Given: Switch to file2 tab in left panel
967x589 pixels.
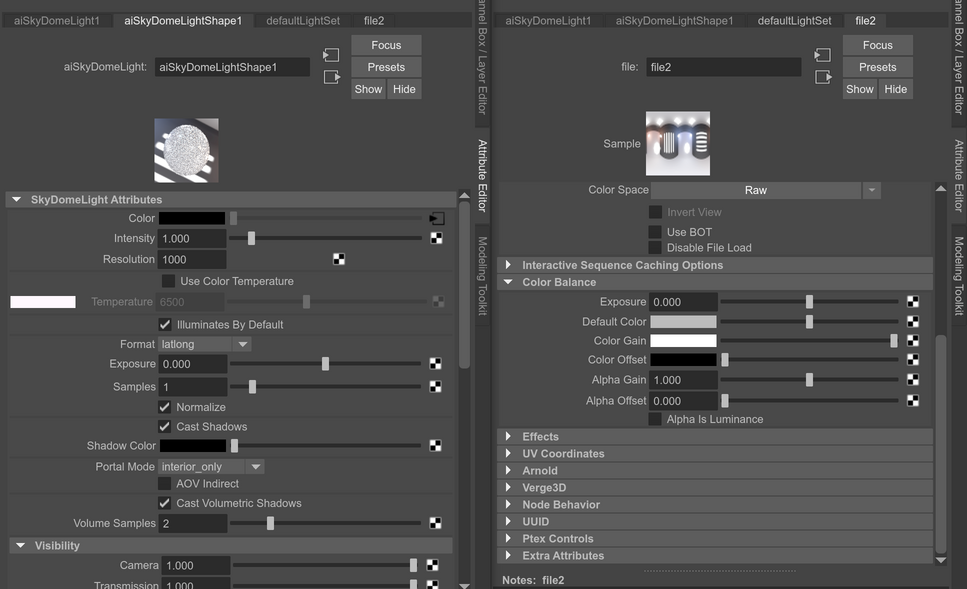Looking at the screenshot, I should pyautogui.click(x=374, y=20).
